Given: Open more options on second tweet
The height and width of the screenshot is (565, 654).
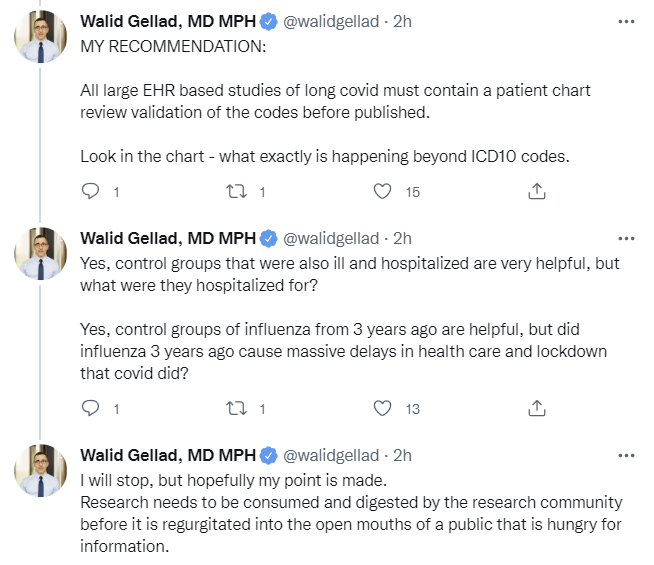Looking at the screenshot, I should [x=626, y=238].
